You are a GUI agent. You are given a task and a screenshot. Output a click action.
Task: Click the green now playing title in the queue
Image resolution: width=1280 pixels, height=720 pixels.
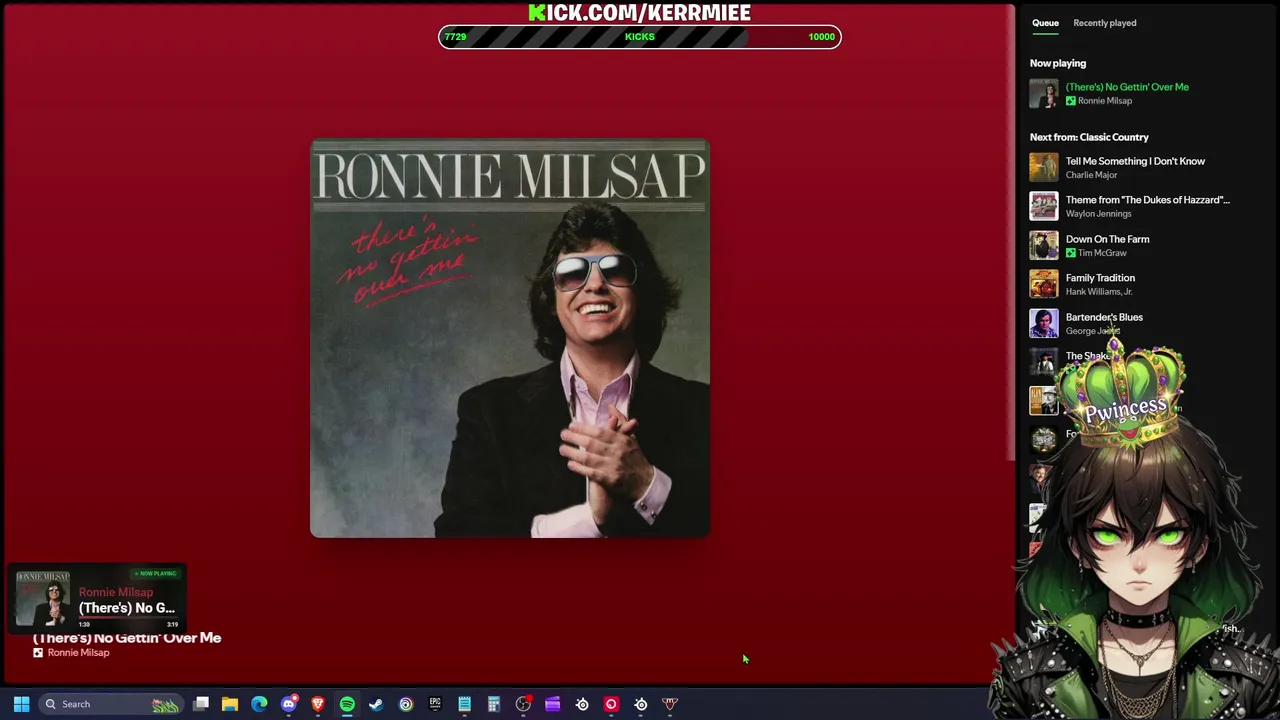pyautogui.click(x=1127, y=87)
